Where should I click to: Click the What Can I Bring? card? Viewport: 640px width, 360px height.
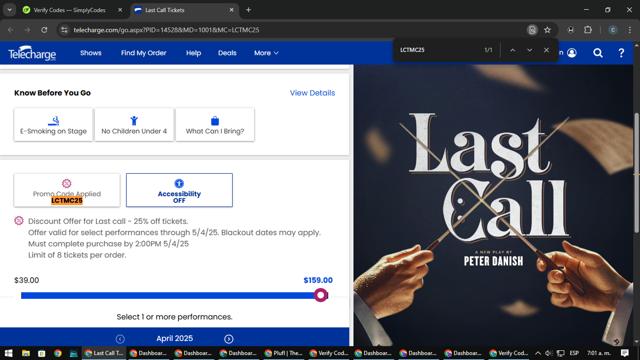[x=215, y=125]
